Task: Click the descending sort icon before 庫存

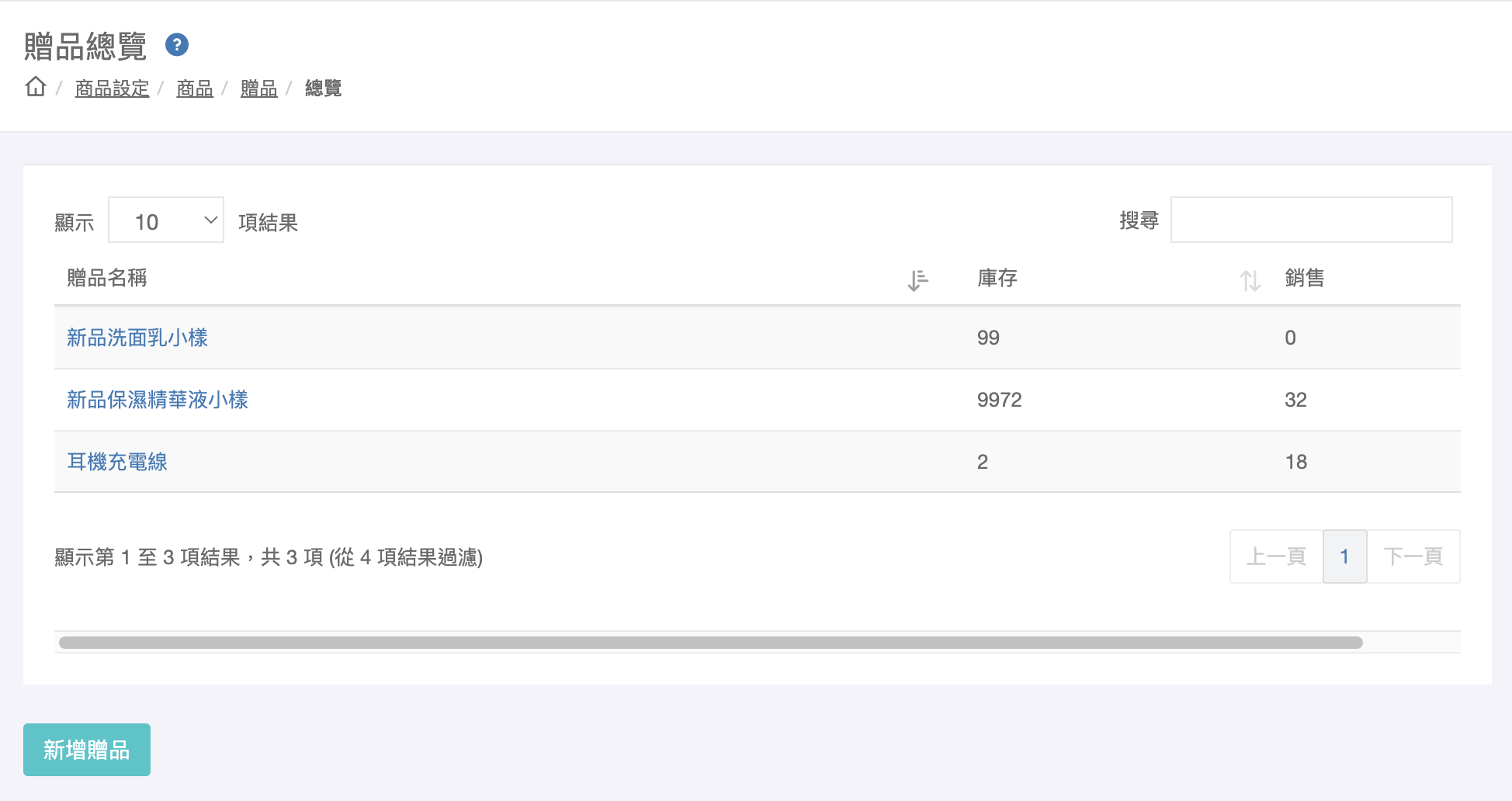Action: click(x=917, y=280)
